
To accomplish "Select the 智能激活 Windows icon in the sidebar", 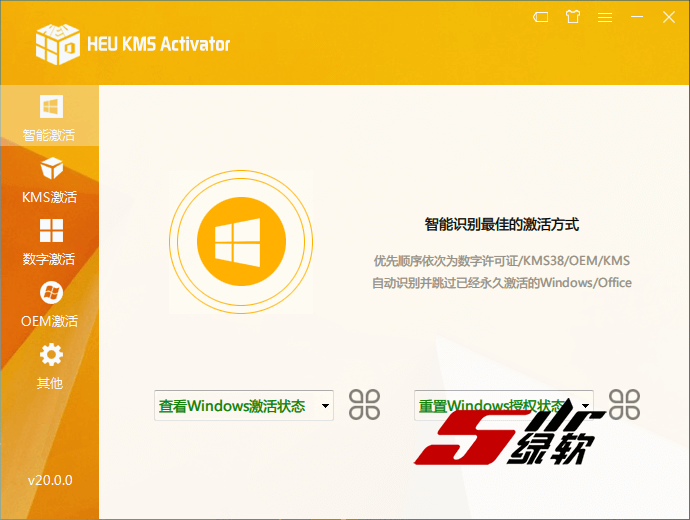I will [x=51, y=106].
